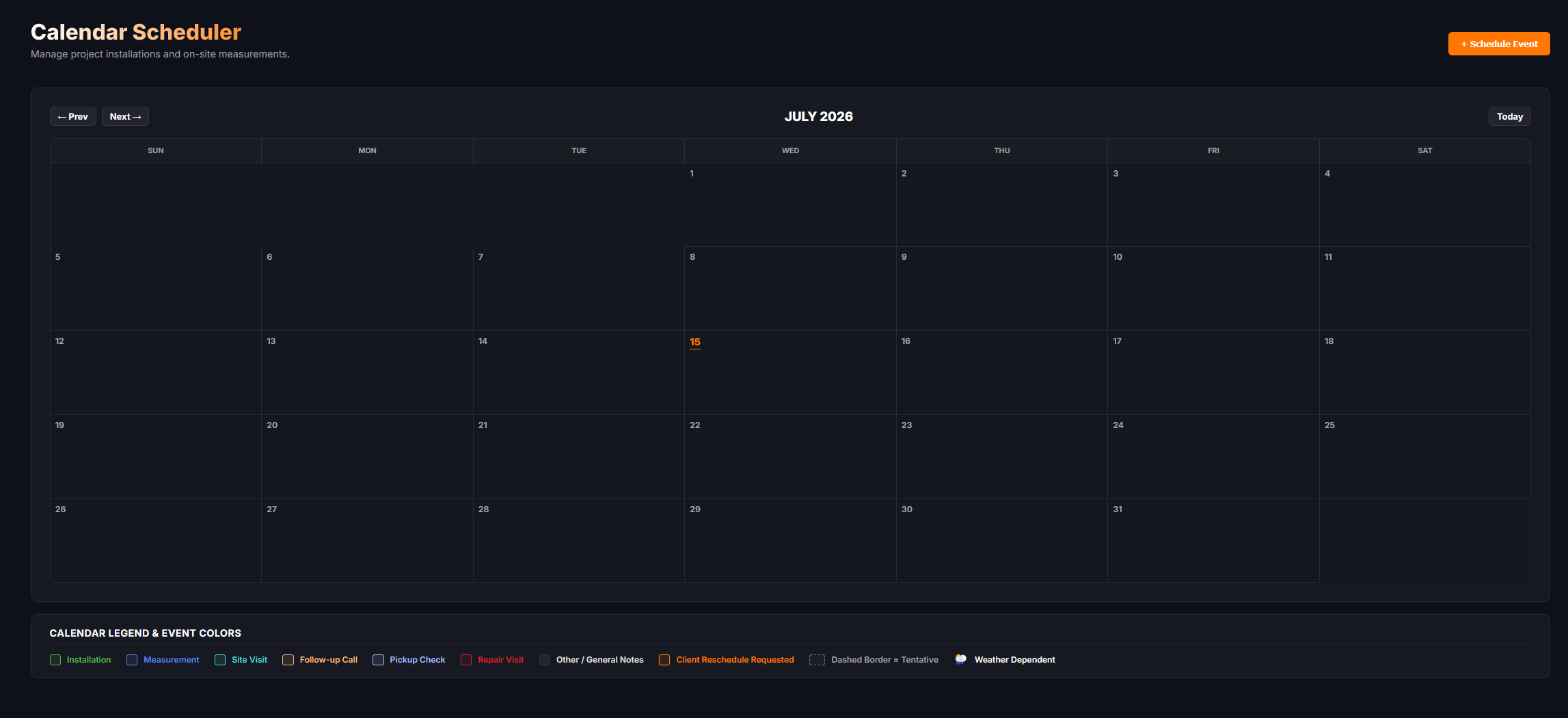Jump to Today in the calendar
Image resolution: width=1568 pixels, height=718 pixels.
coord(1509,116)
